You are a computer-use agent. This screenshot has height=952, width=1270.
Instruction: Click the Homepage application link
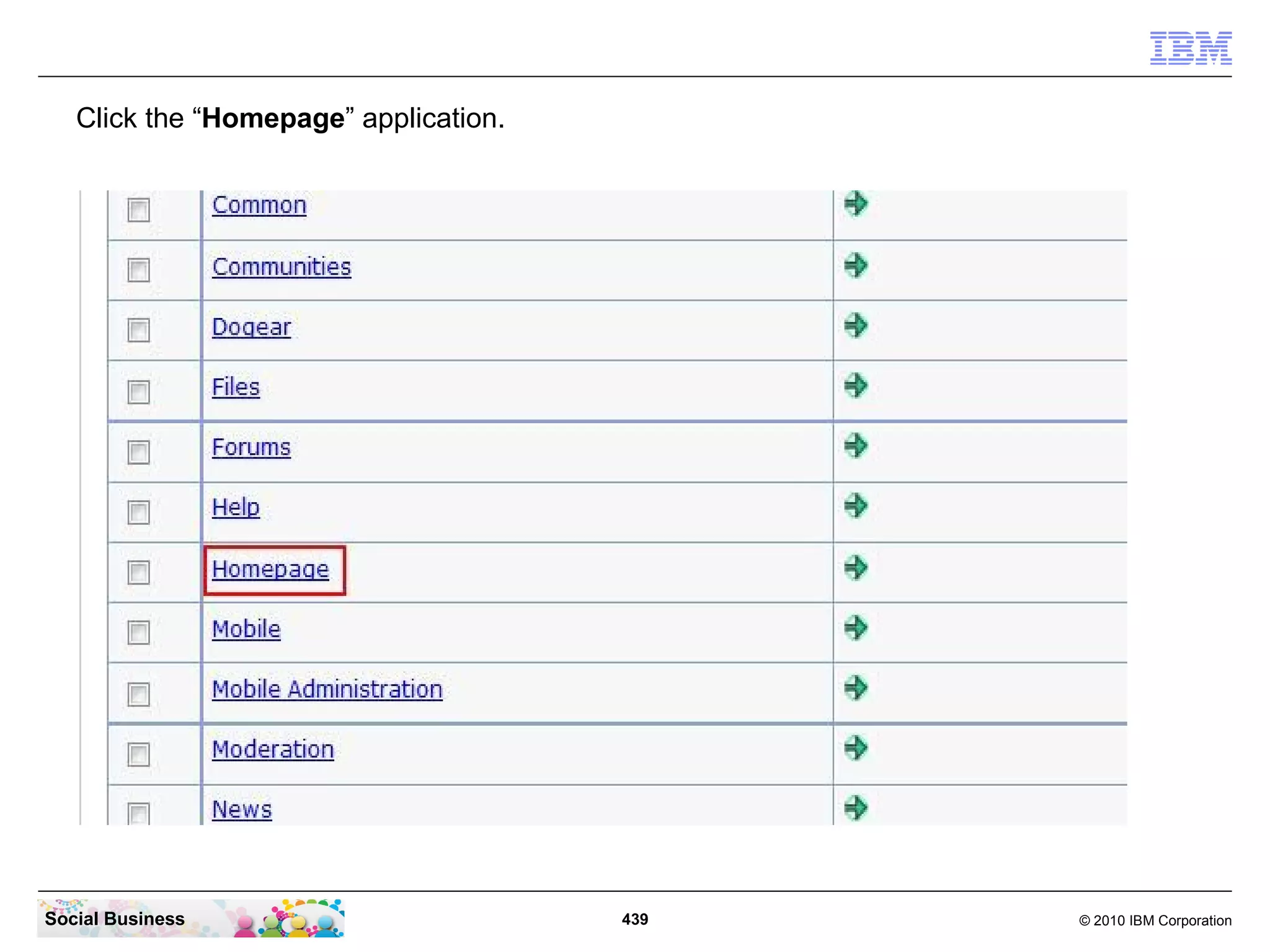(270, 569)
